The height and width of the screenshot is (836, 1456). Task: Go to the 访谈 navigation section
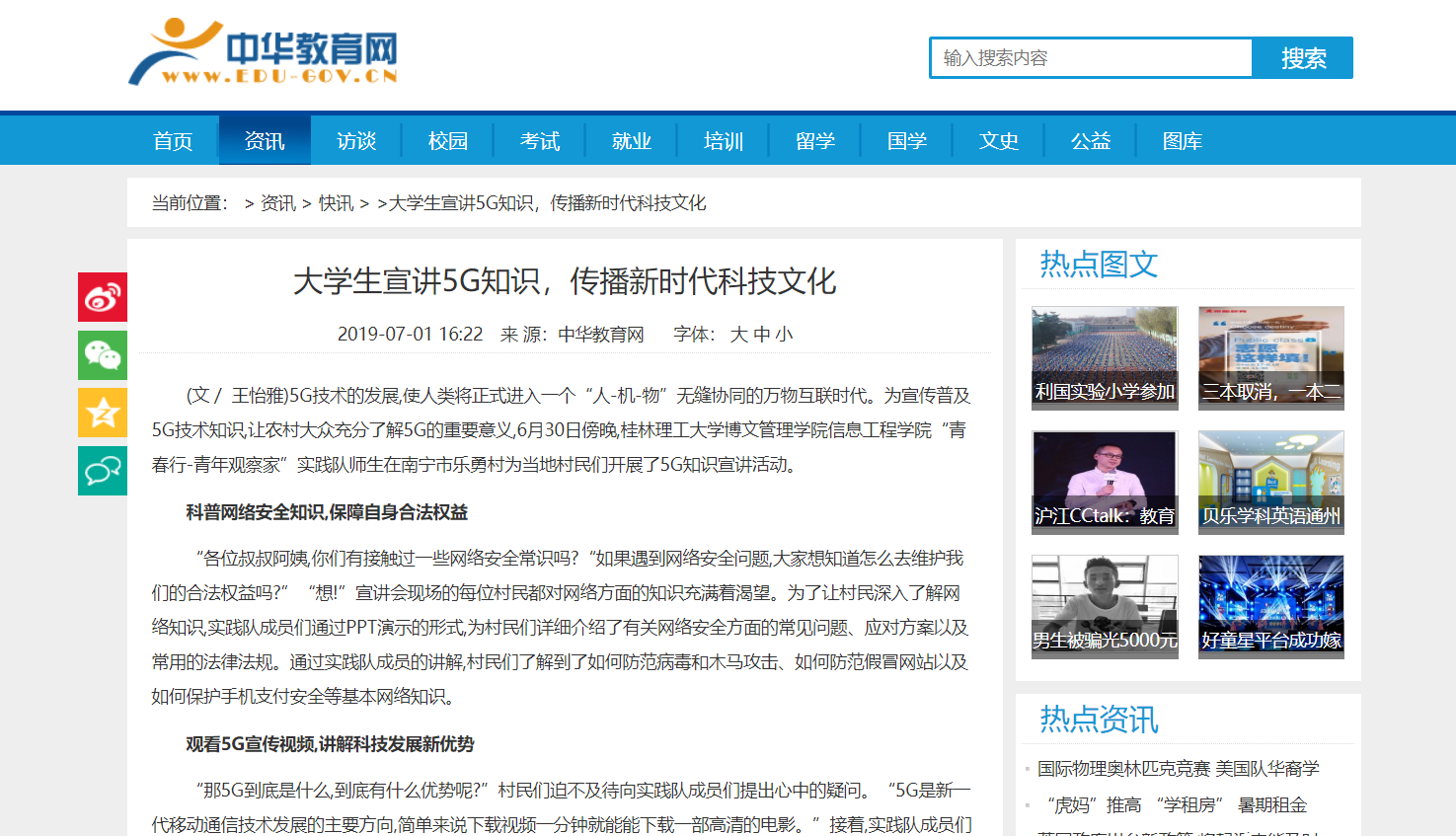(356, 141)
